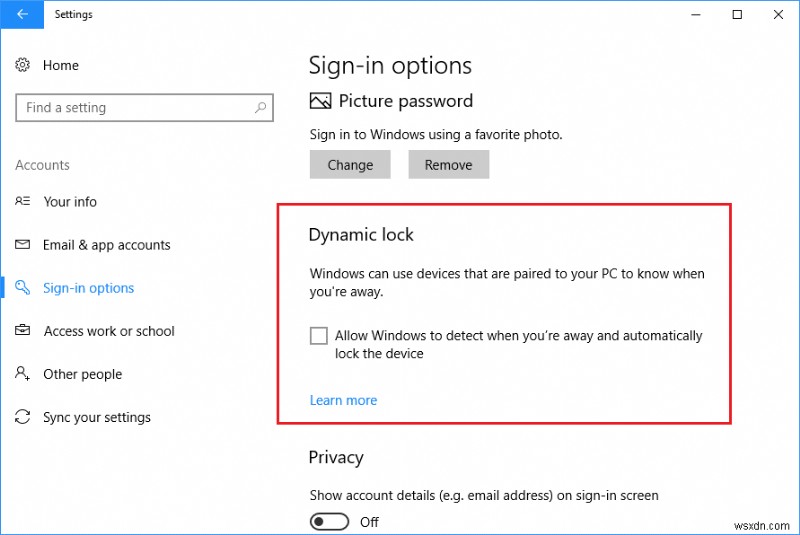Click the 'Show account details' description text
The width and height of the screenshot is (800, 535).
tap(484, 496)
